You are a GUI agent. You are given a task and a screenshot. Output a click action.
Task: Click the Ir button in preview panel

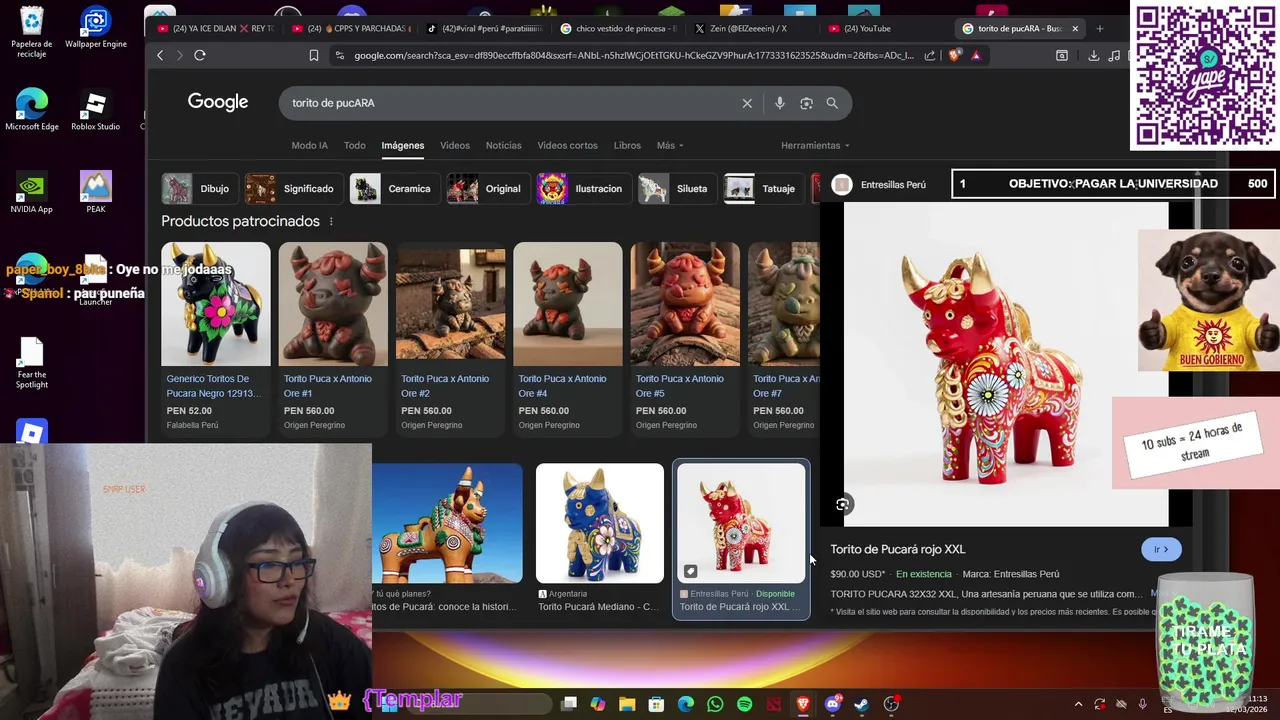tap(1161, 549)
